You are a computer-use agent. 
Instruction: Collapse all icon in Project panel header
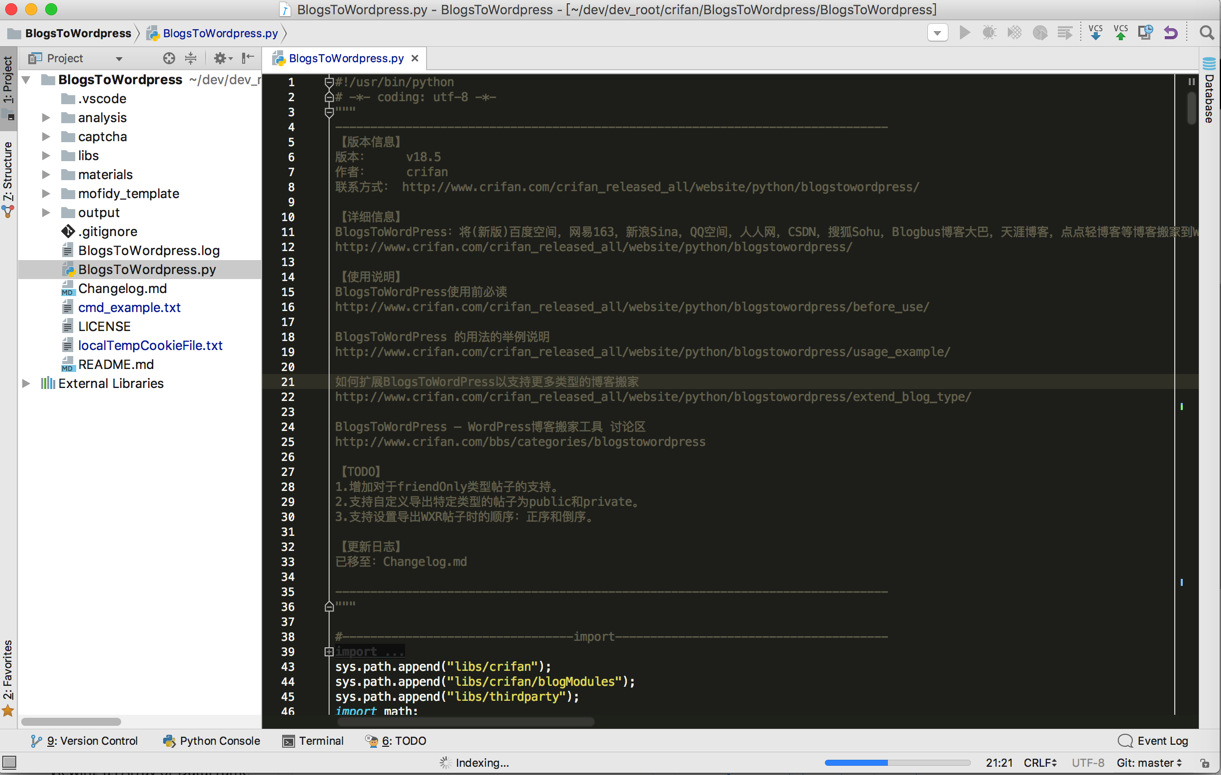coord(190,58)
